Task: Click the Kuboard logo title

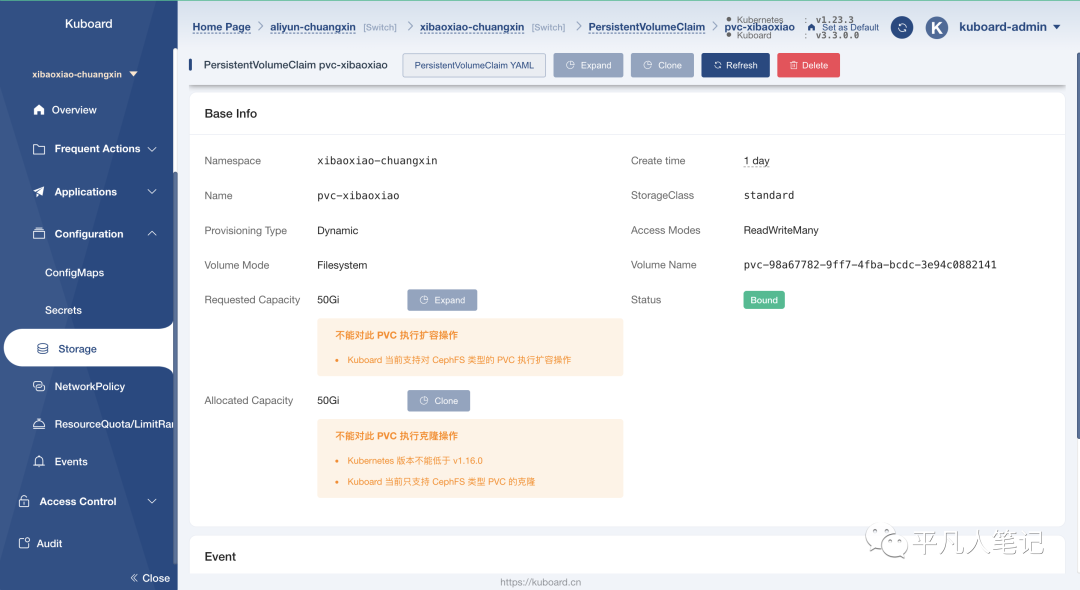Action: pos(89,23)
